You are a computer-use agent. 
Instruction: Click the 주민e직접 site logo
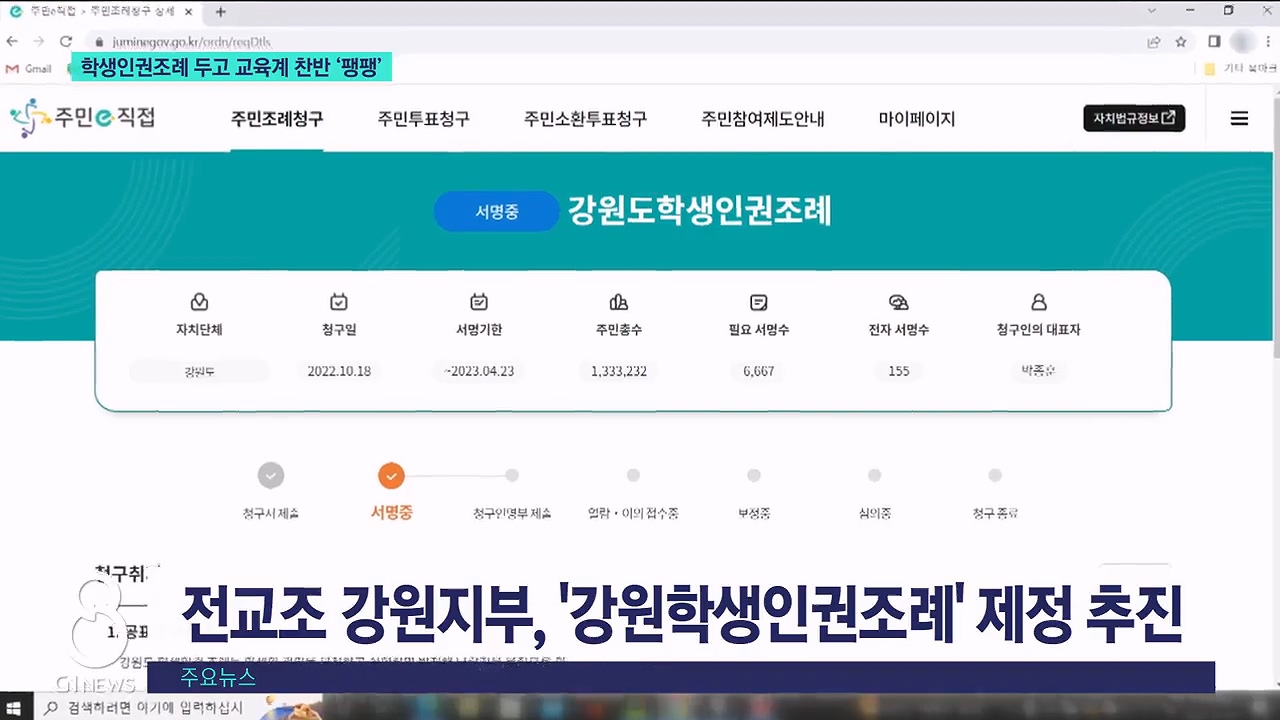point(83,118)
